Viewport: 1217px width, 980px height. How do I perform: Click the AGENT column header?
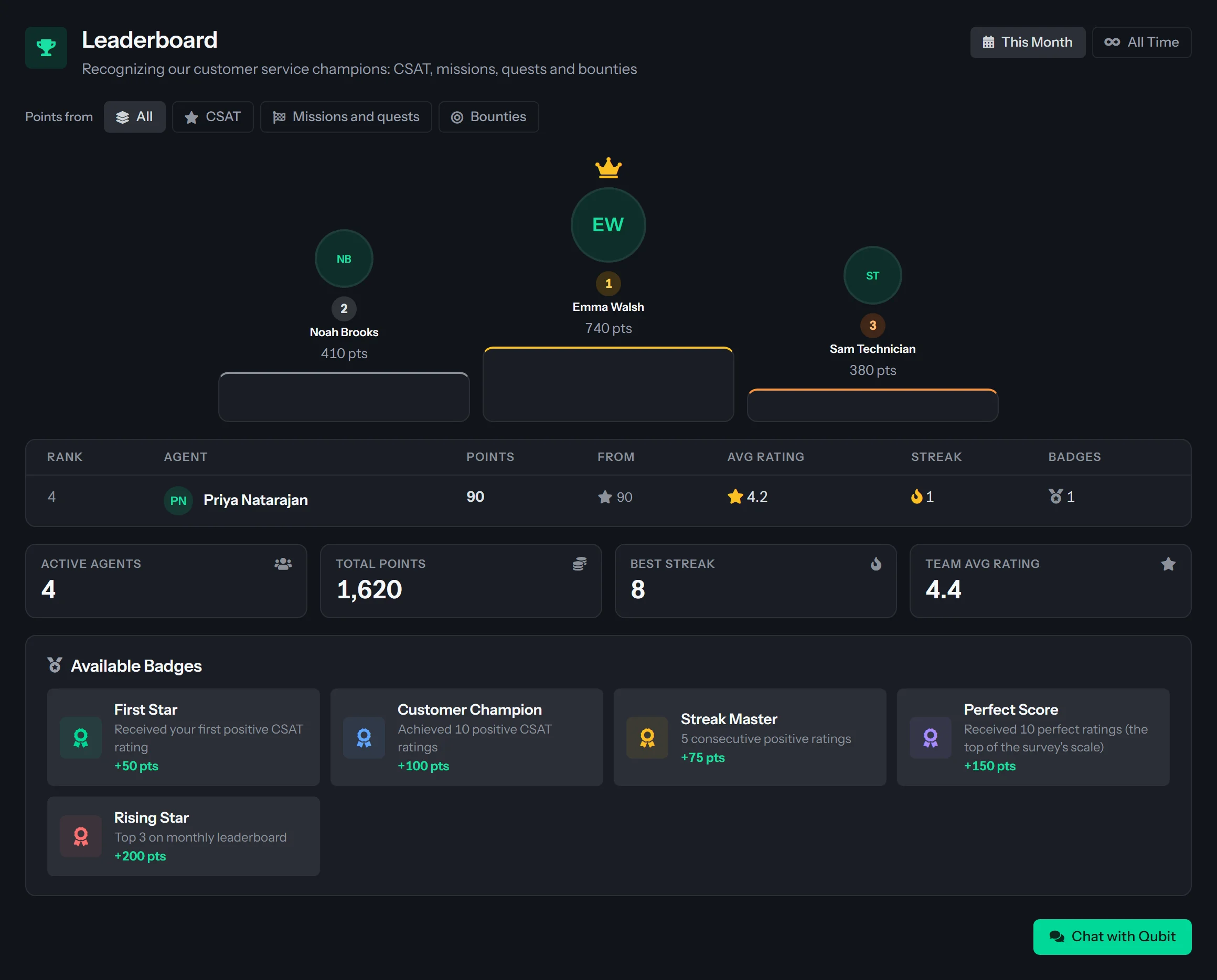[186, 457]
